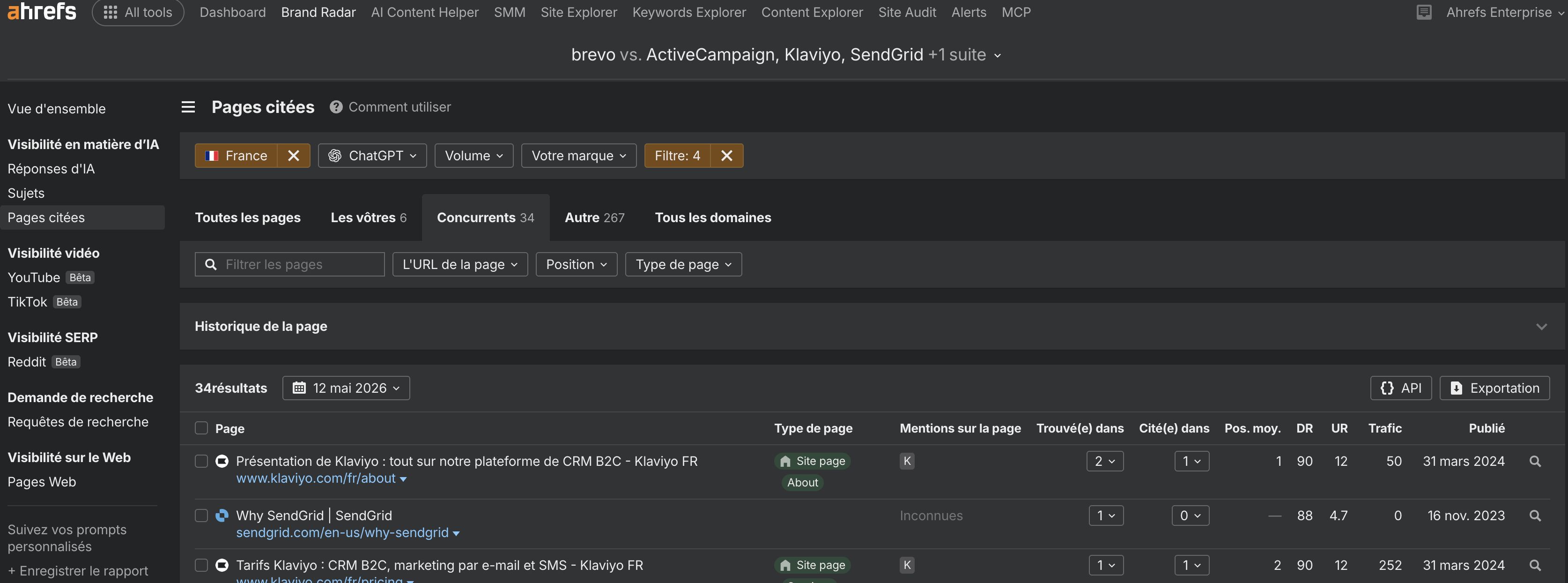Click the Filtrer les pages search field
This screenshot has width=1568, height=583.
point(290,264)
